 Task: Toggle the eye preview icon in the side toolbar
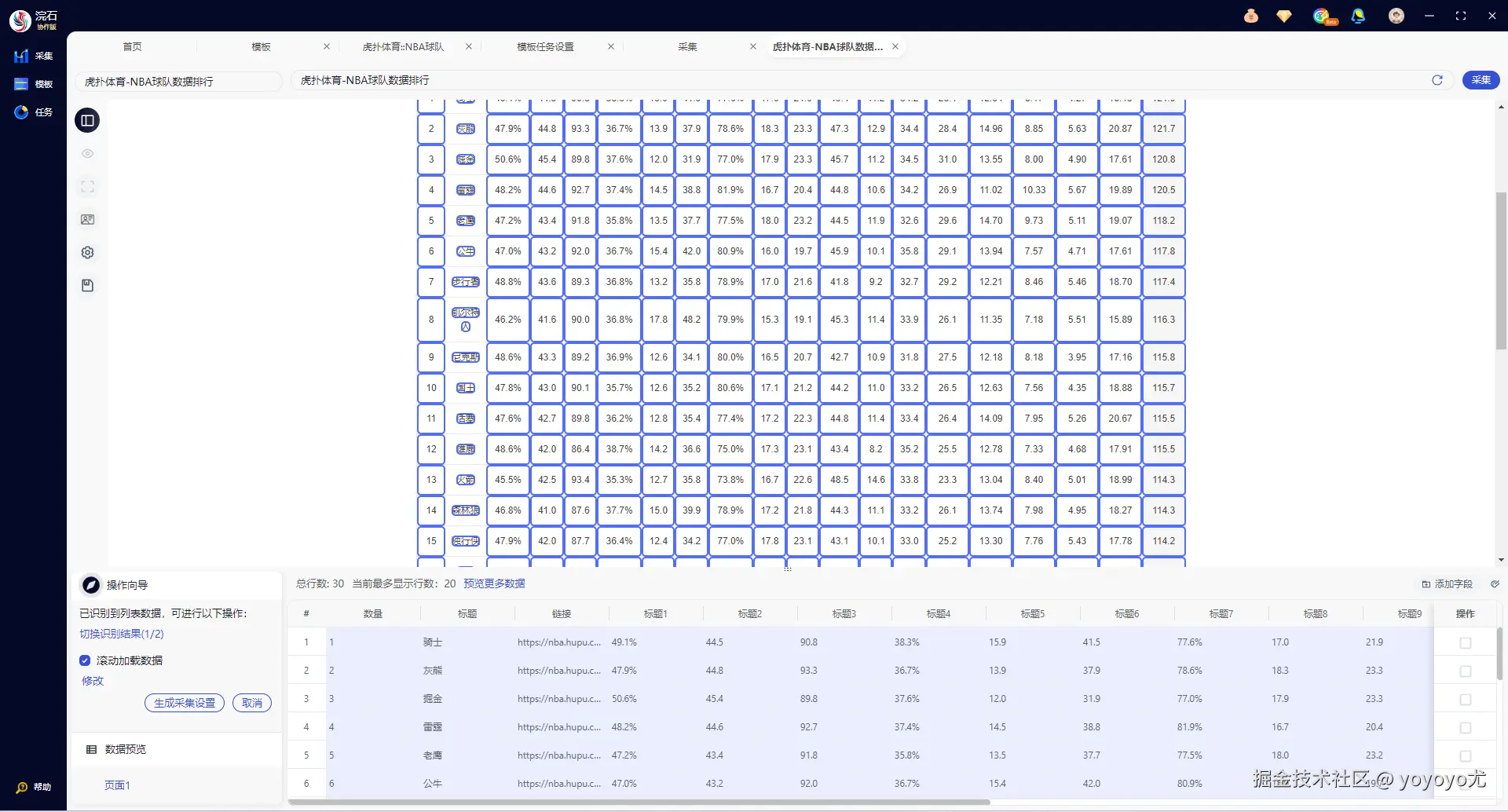tap(87, 154)
